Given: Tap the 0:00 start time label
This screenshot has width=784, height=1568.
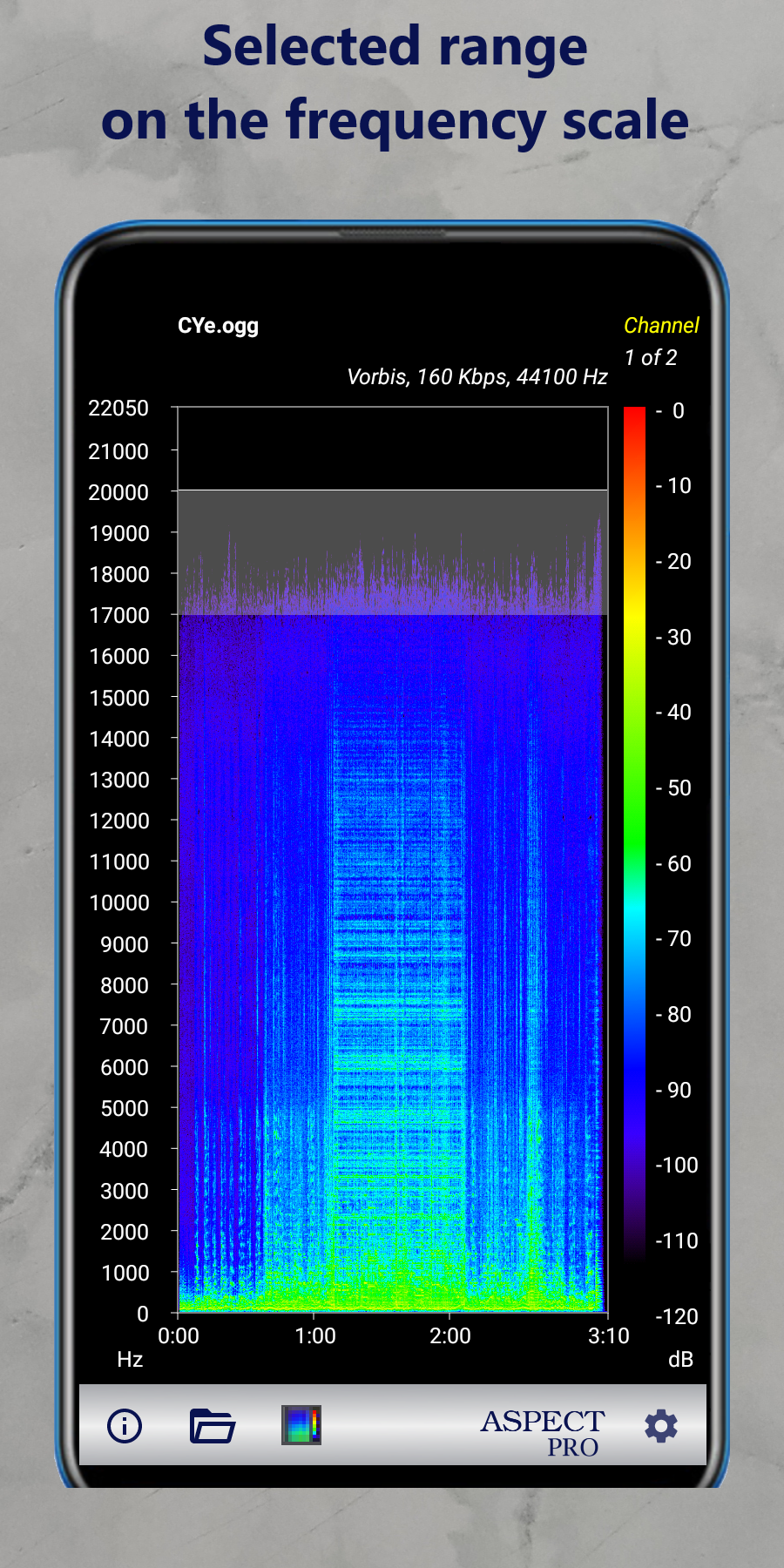Looking at the screenshot, I should pyautogui.click(x=179, y=1336).
